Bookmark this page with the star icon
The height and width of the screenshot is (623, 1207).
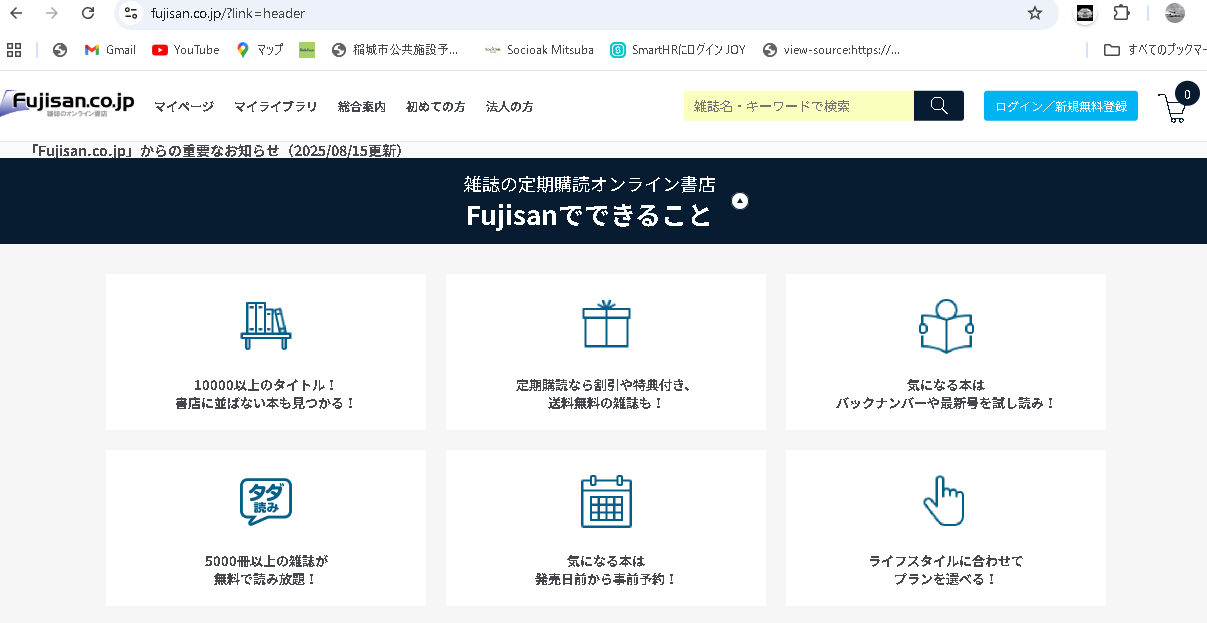point(1035,13)
